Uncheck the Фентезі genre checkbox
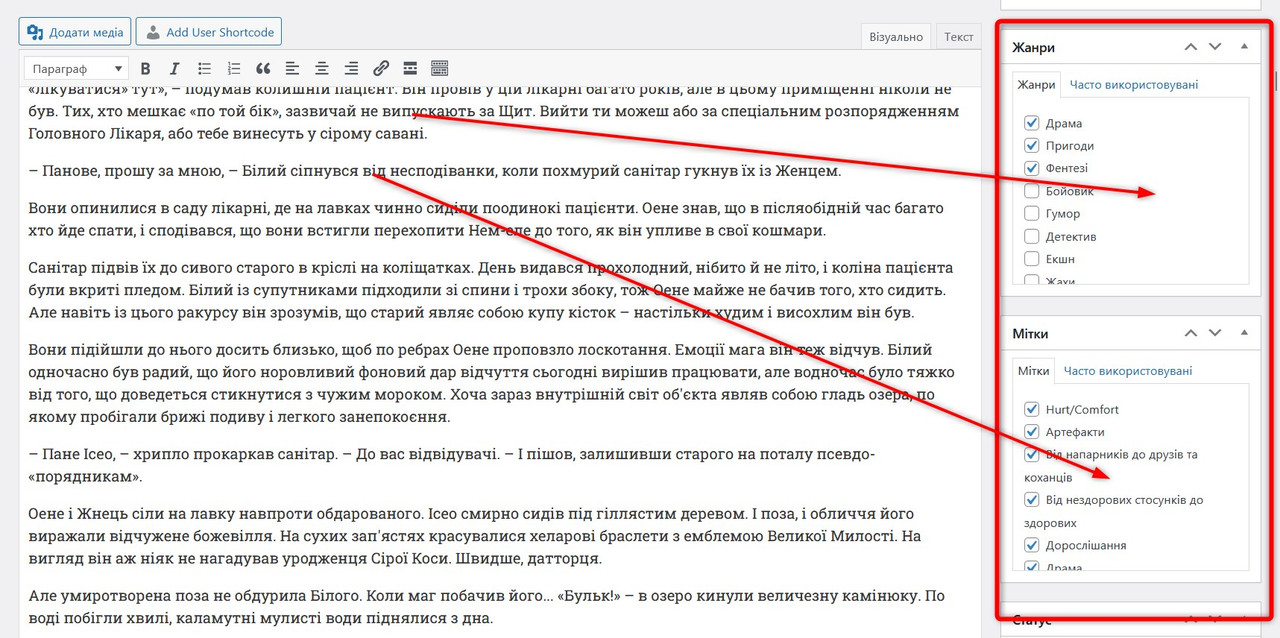Image resolution: width=1280 pixels, height=638 pixels. [x=1032, y=168]
